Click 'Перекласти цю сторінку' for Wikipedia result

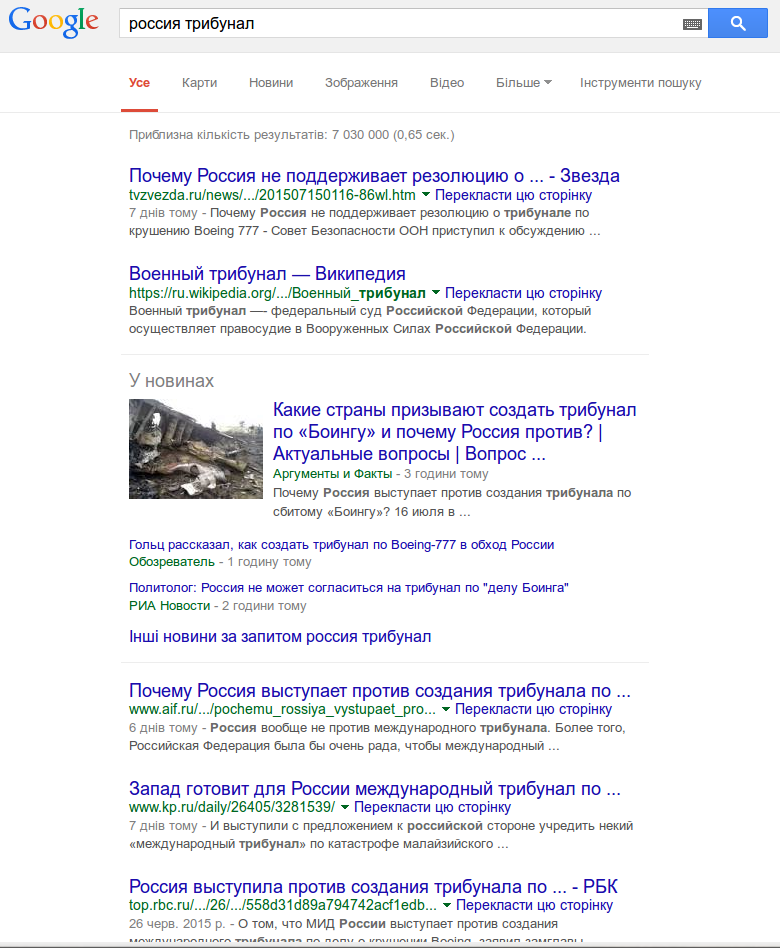click(524, 293)
